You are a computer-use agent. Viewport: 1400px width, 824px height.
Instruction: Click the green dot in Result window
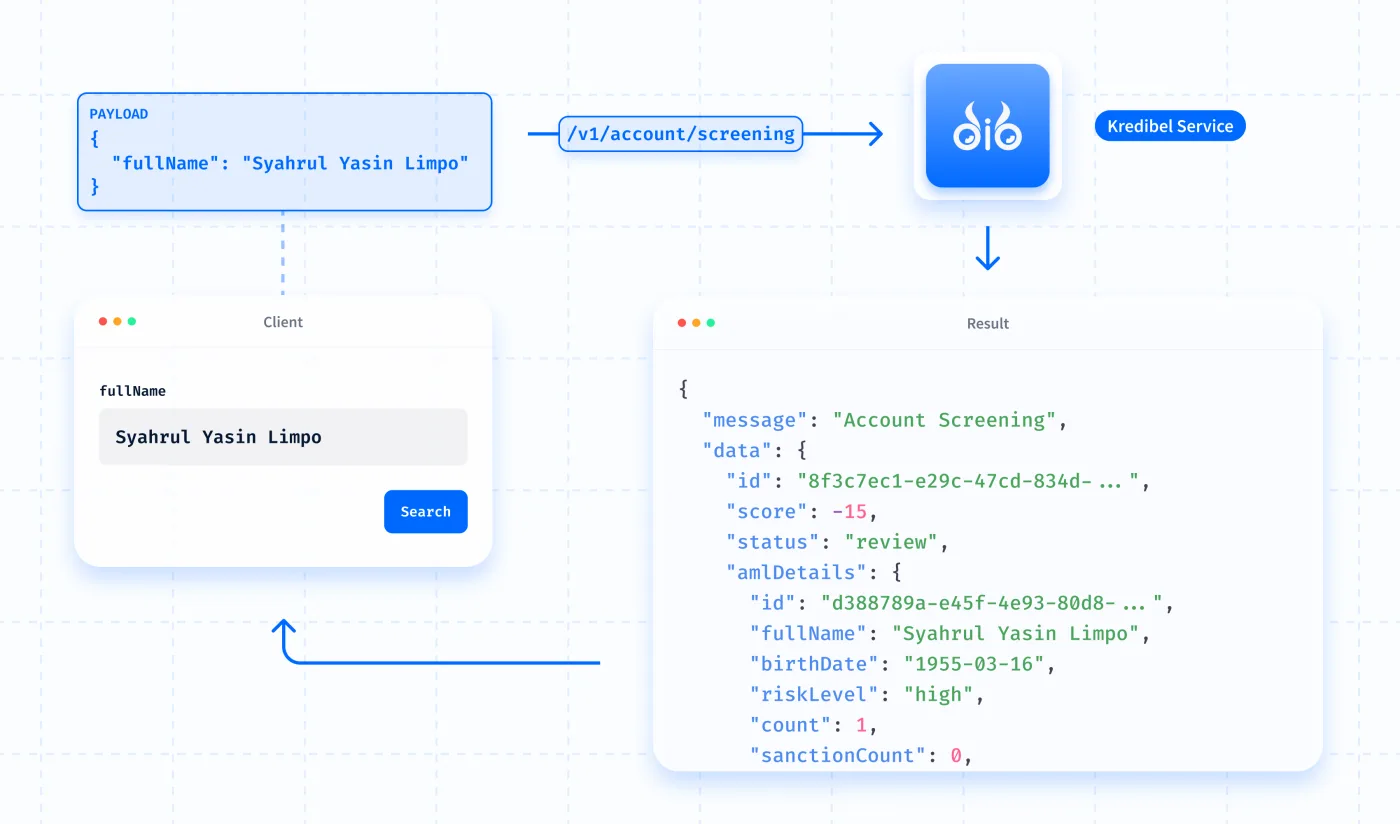[711, 323]
